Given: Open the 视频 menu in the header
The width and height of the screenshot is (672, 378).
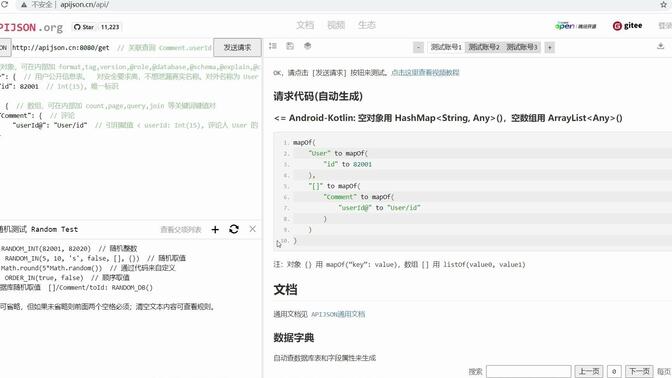Looking at the screenshot, I should 336,25.
